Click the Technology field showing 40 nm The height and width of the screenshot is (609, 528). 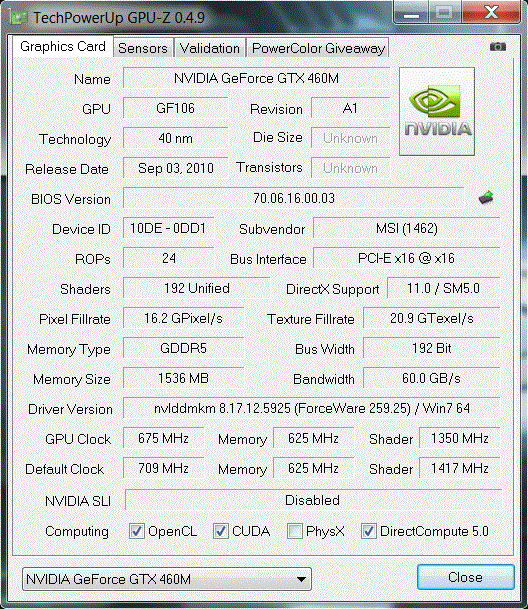tap(175, 138)
